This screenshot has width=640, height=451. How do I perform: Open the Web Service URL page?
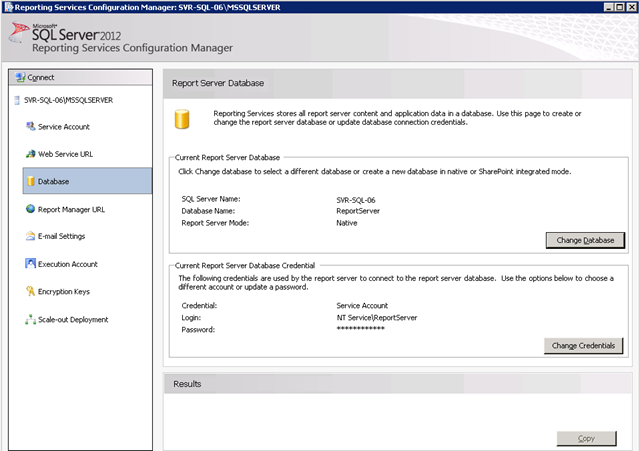tap(65, 154)
